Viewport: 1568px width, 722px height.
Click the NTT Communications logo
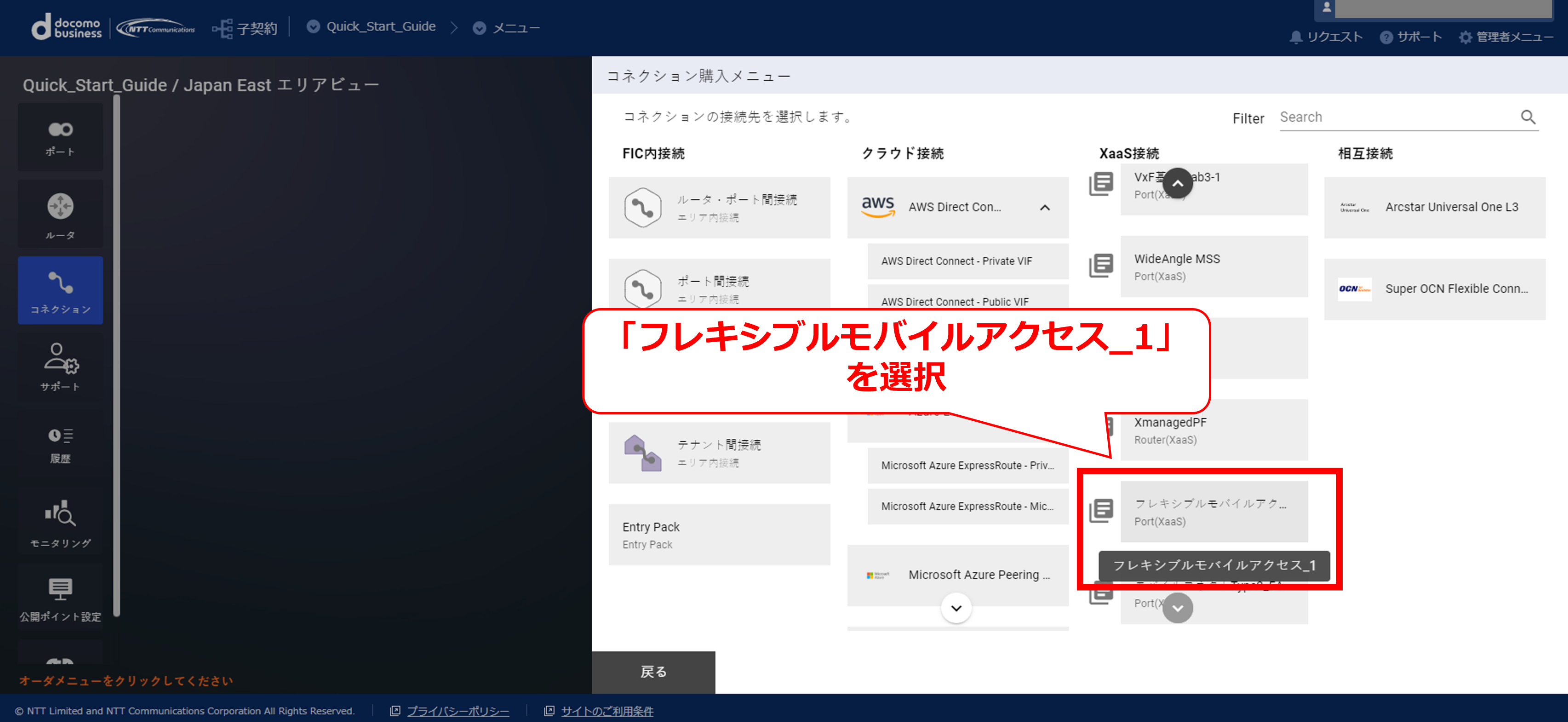pos(156,28)
